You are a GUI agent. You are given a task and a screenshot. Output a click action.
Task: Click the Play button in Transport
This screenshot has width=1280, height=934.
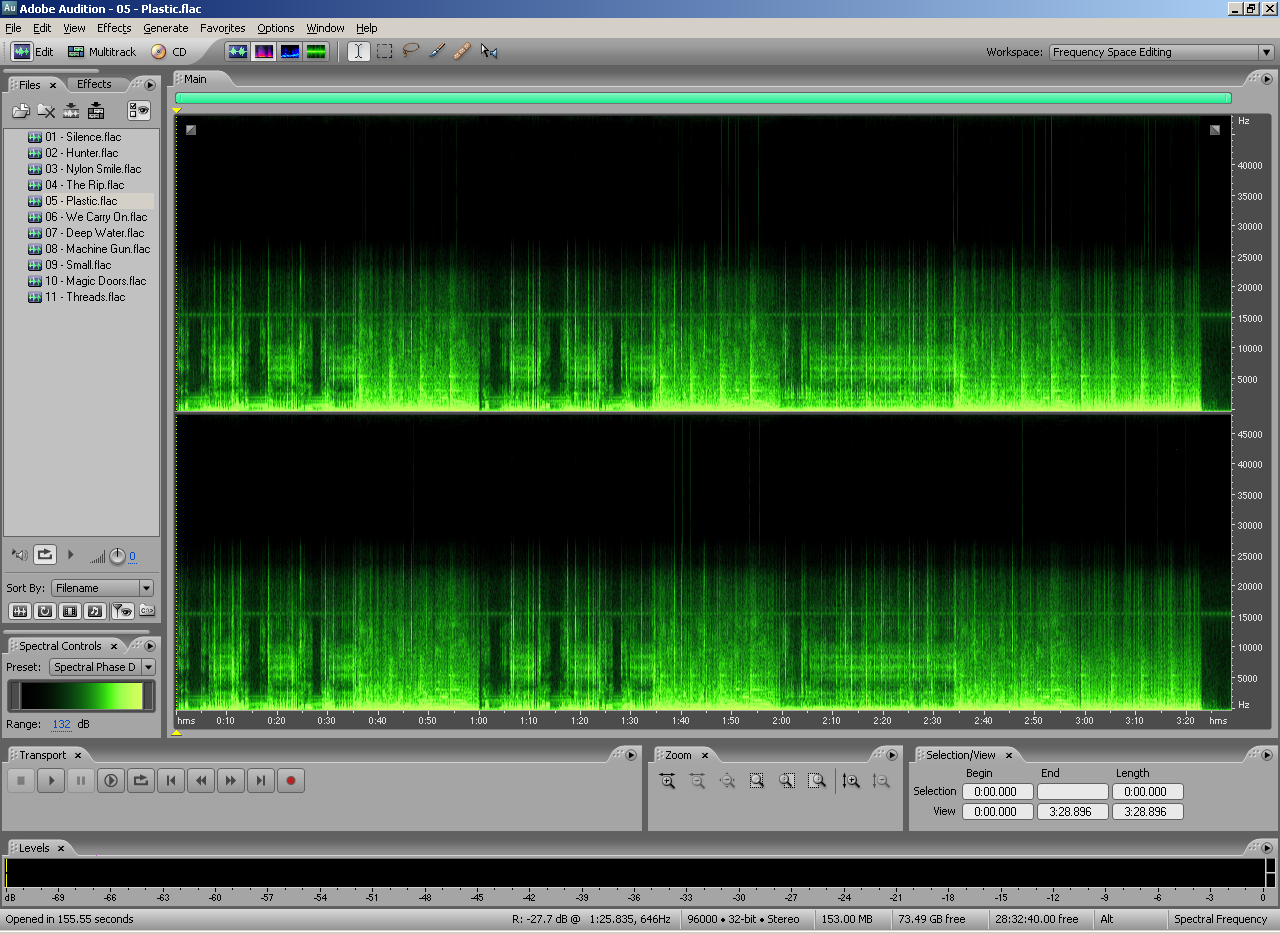coord(51,781)
